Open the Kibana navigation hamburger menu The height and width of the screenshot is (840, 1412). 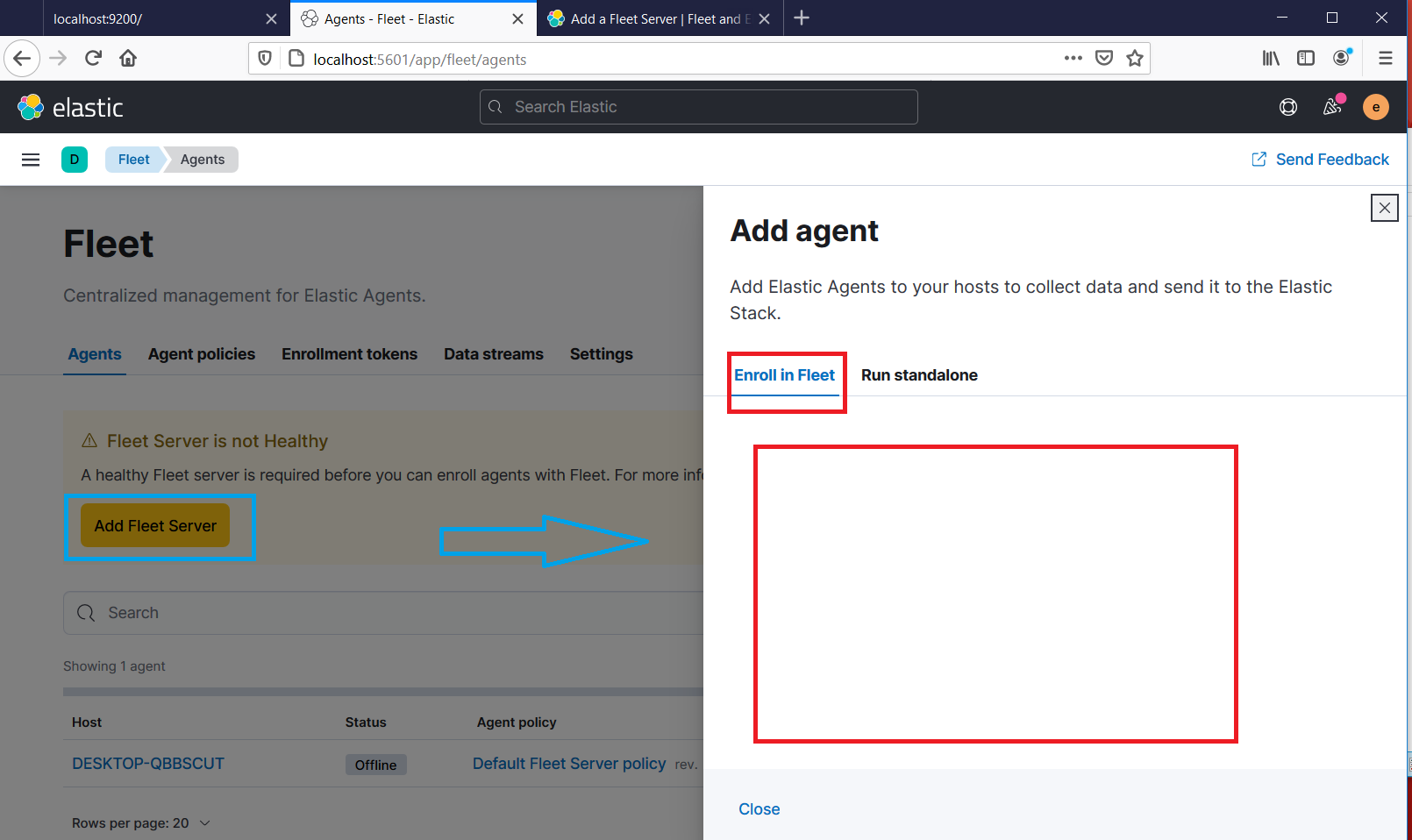[31, 159]
